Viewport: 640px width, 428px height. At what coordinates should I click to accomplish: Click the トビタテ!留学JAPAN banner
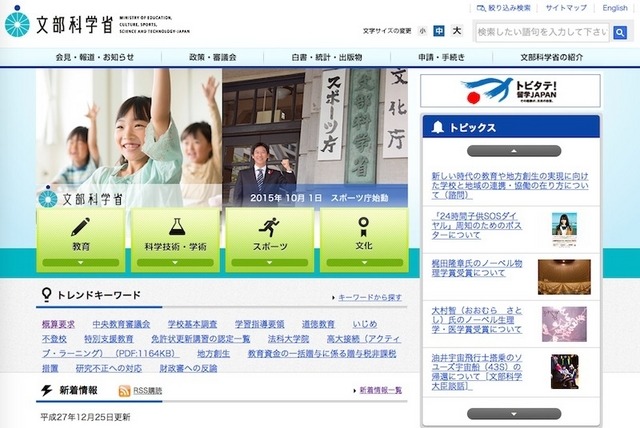point(510,91)
